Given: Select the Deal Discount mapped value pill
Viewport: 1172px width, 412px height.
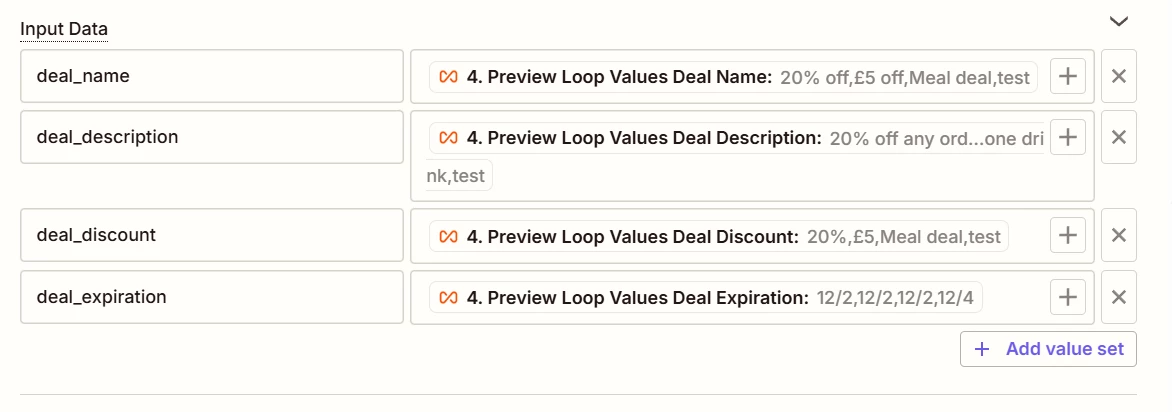Looking at the screenshot, I should point(719,237).
